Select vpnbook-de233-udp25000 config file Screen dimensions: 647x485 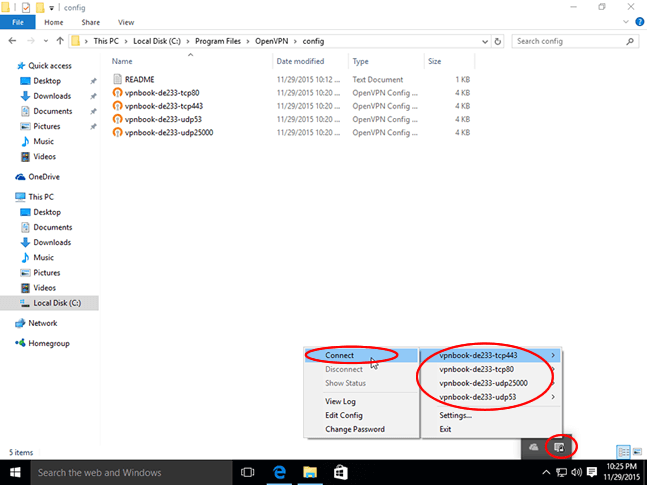coord(169,132)
